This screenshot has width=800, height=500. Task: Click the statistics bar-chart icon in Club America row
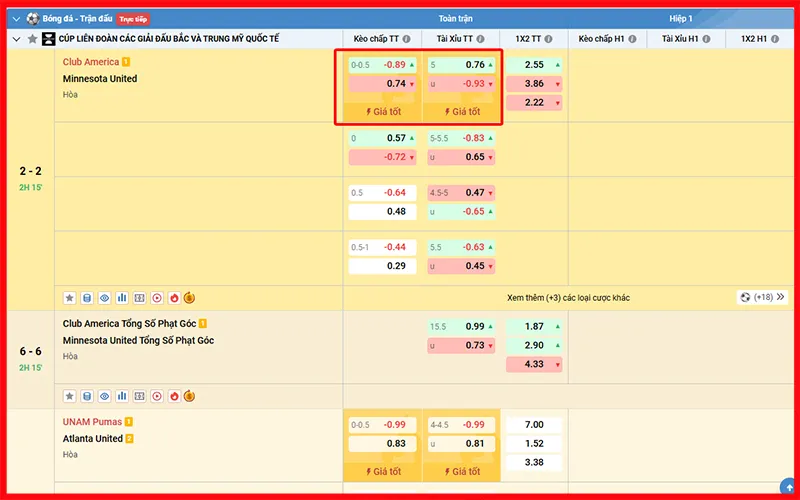[122, 297]
